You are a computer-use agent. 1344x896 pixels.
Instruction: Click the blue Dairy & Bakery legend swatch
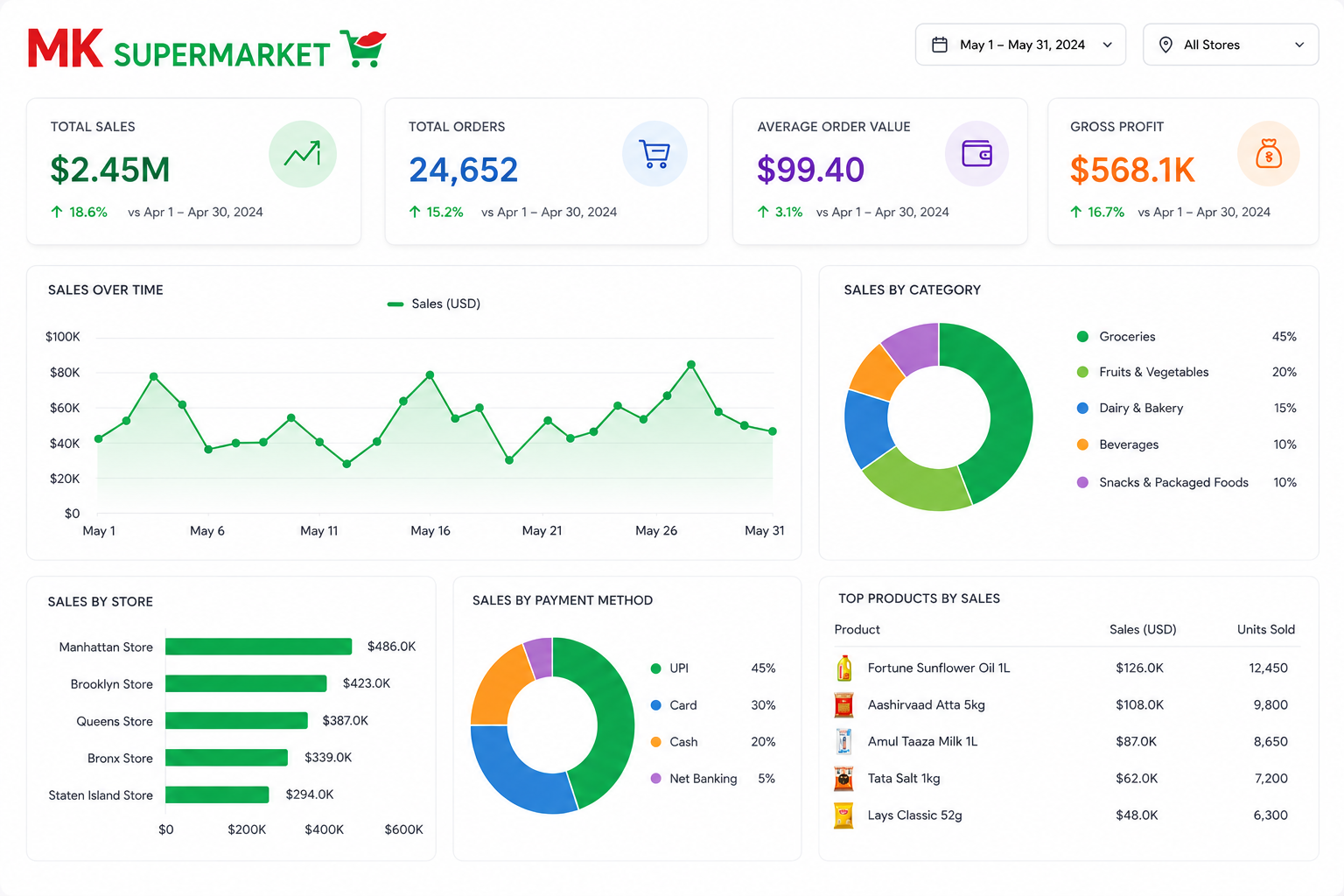1082,409
